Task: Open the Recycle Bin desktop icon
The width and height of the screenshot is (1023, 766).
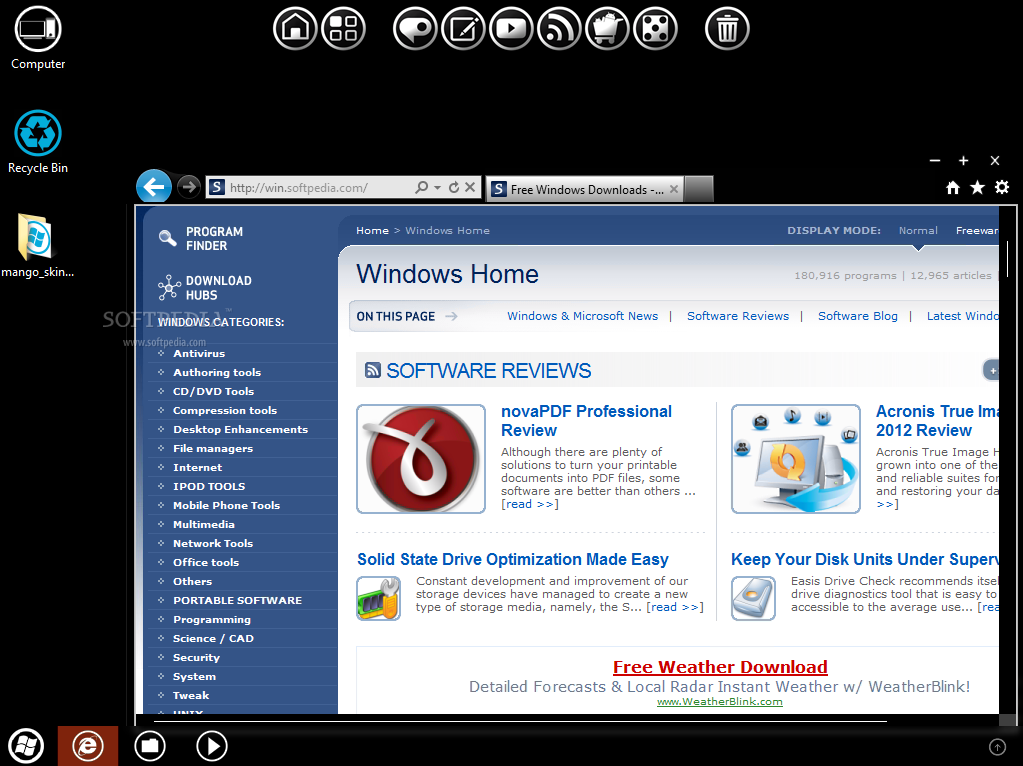Action: [x=38, y=142]
